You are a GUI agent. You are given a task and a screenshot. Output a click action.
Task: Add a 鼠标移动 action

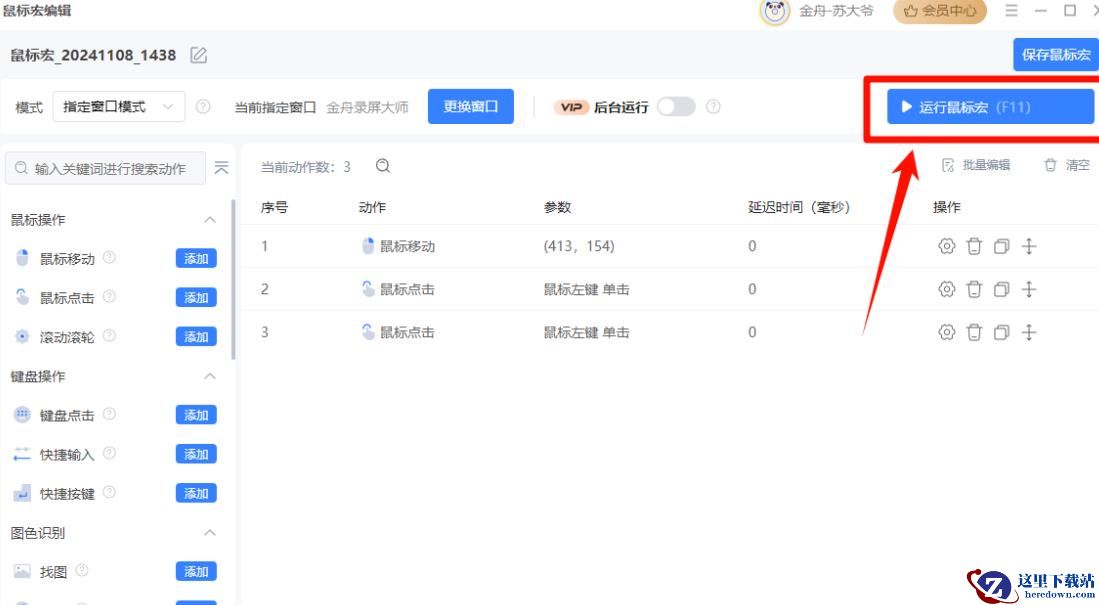coord(196,259)
